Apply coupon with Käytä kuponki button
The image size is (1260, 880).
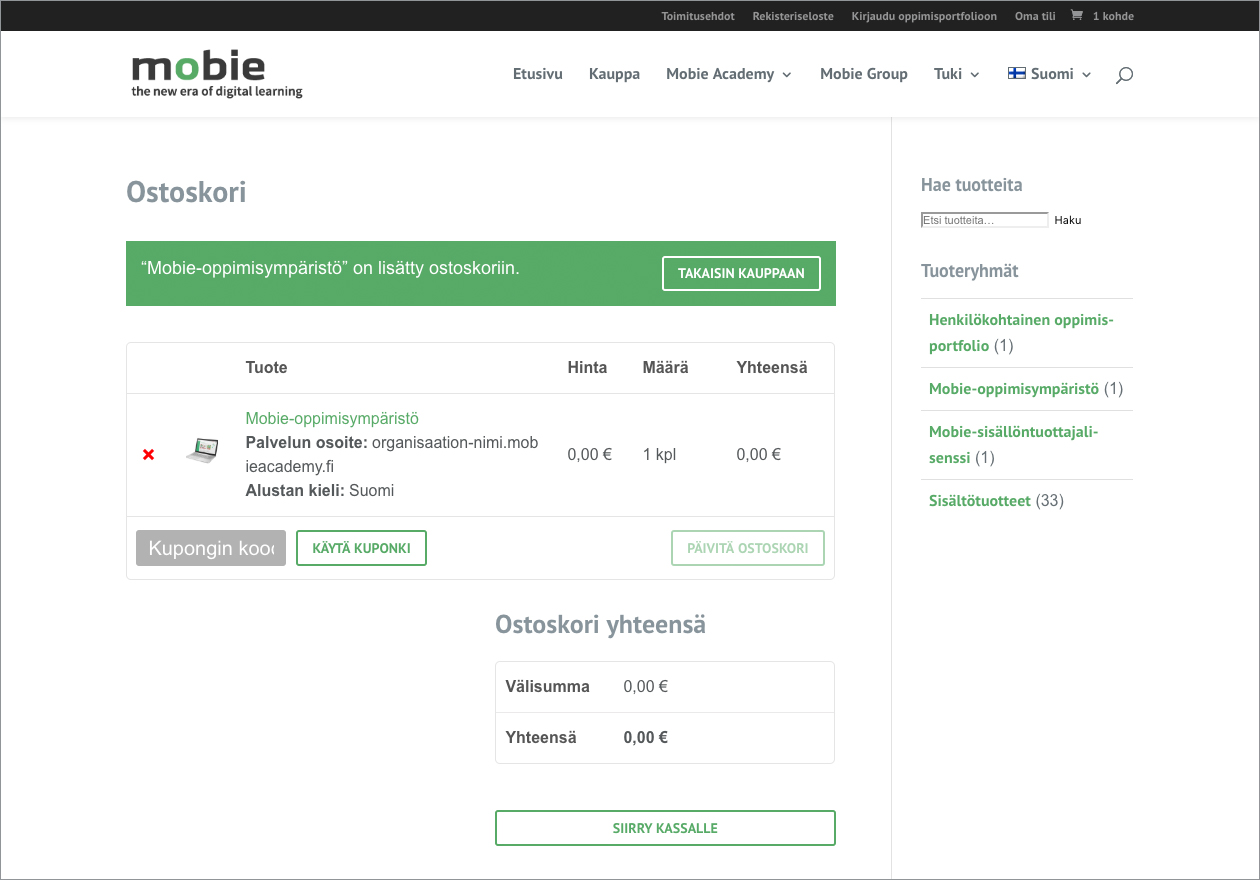[361, 548]
